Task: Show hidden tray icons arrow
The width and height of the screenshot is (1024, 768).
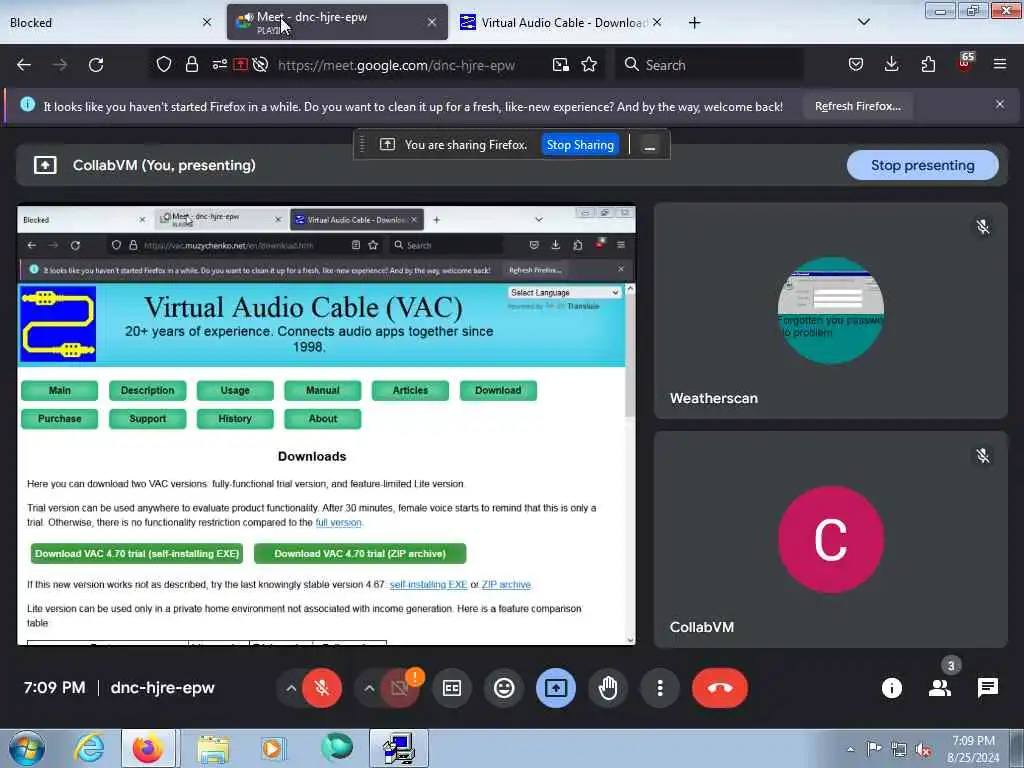Action: coord(850,749)
